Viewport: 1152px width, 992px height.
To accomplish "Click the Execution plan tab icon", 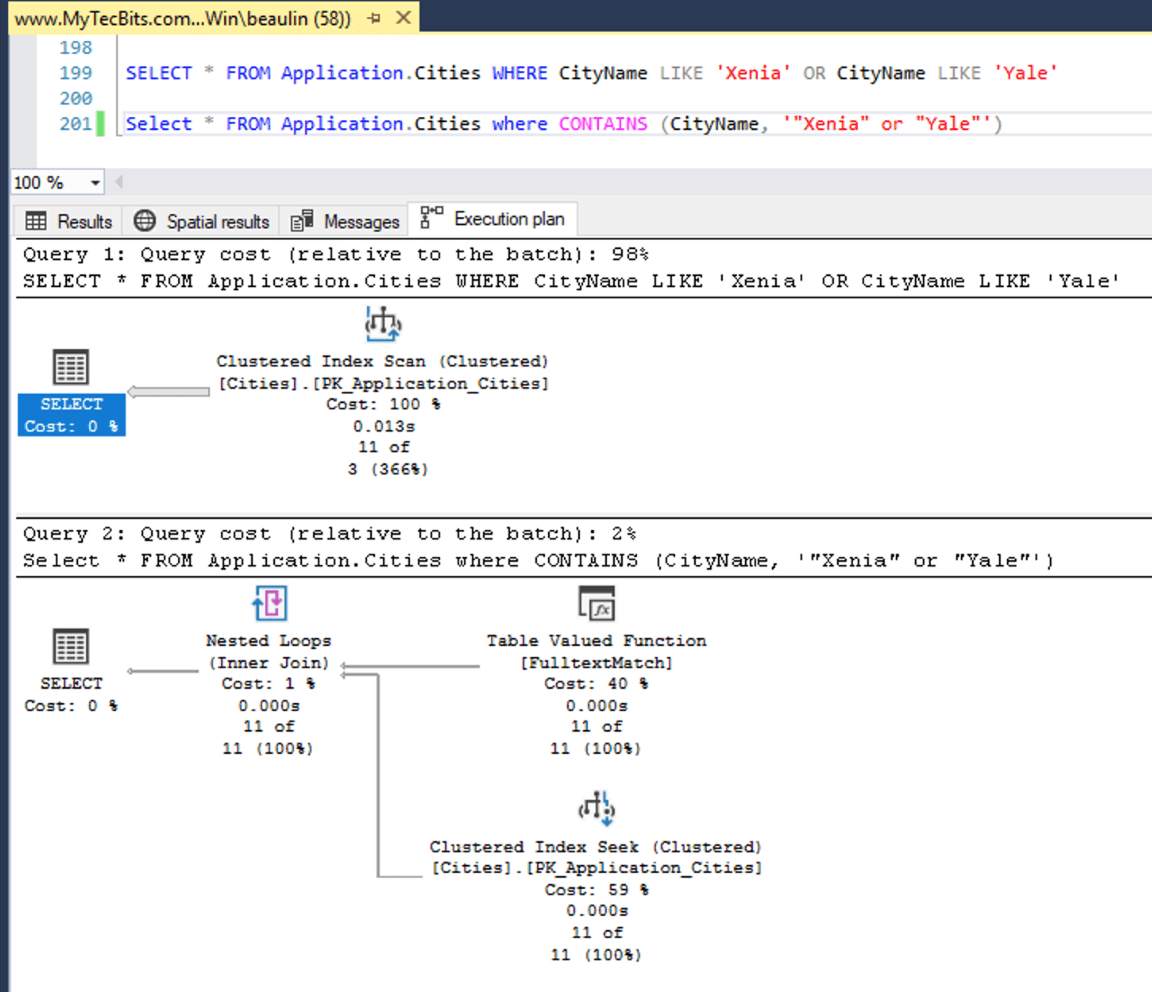I will pos(432,220).
